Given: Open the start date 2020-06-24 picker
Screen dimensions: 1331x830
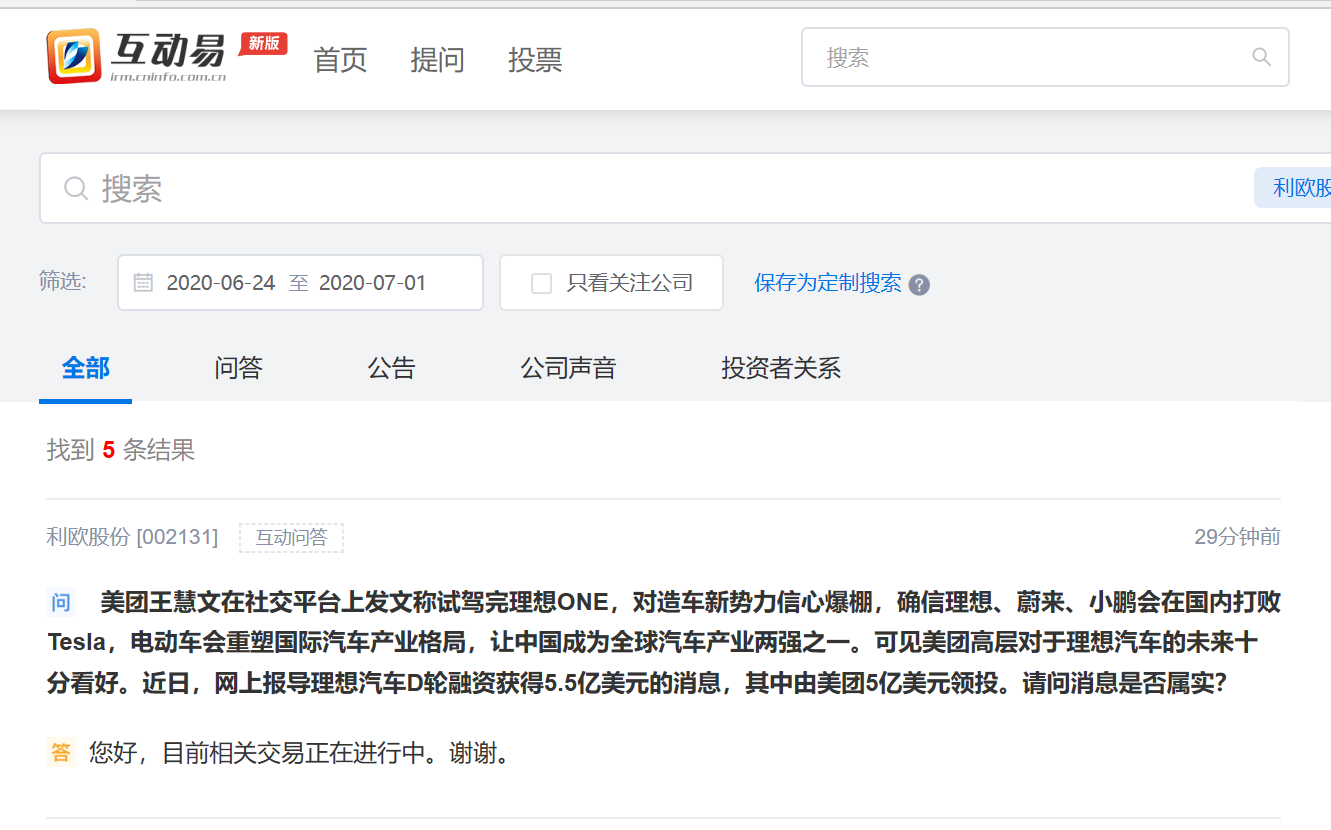Looking at the screenshot, I should [x=220, y=283].
